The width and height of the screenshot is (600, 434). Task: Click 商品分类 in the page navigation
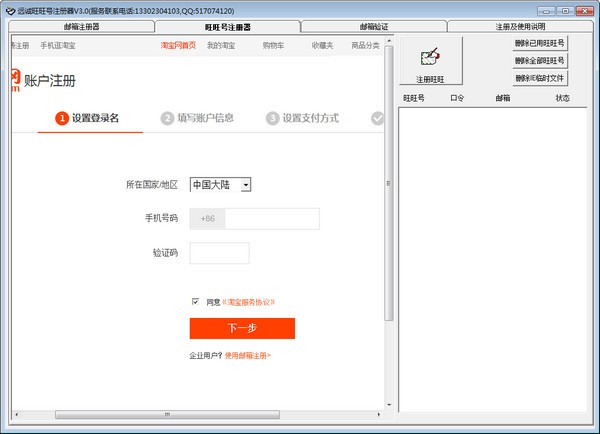click(x=365, y=45)
